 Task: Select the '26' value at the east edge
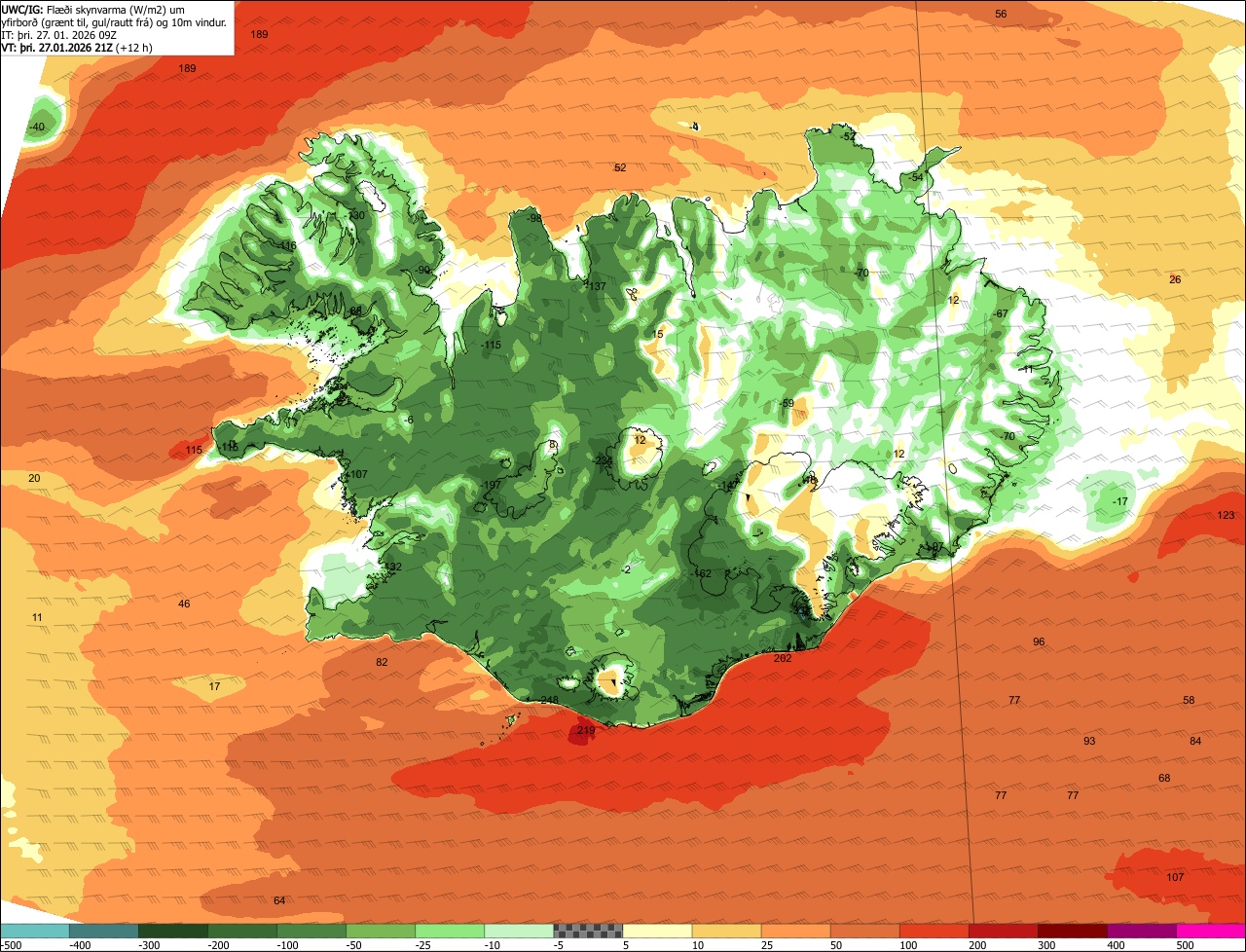(x=1175, y=279)
